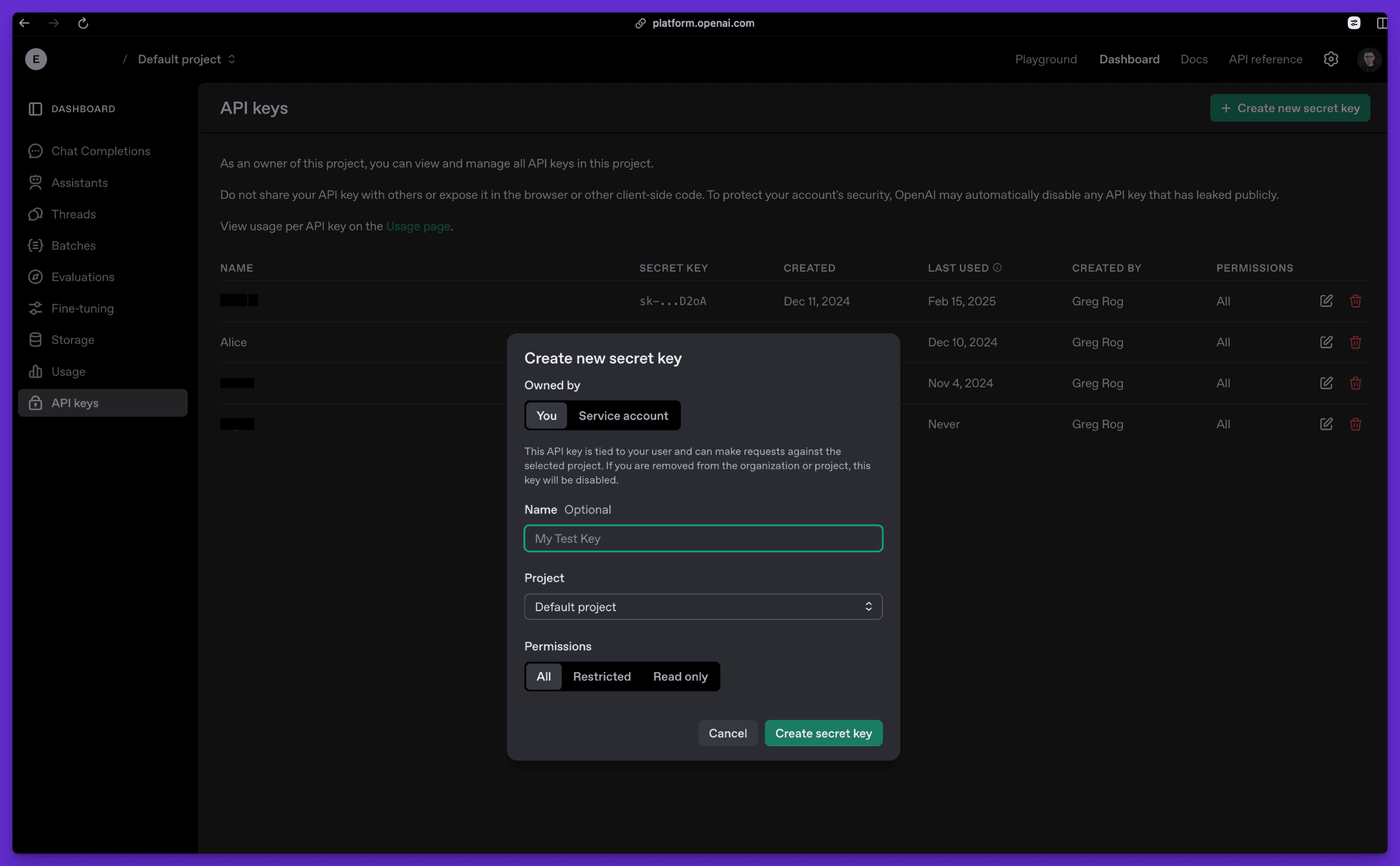Select Service account as key owner
The image size is (1400, 866).
[623, 416]
